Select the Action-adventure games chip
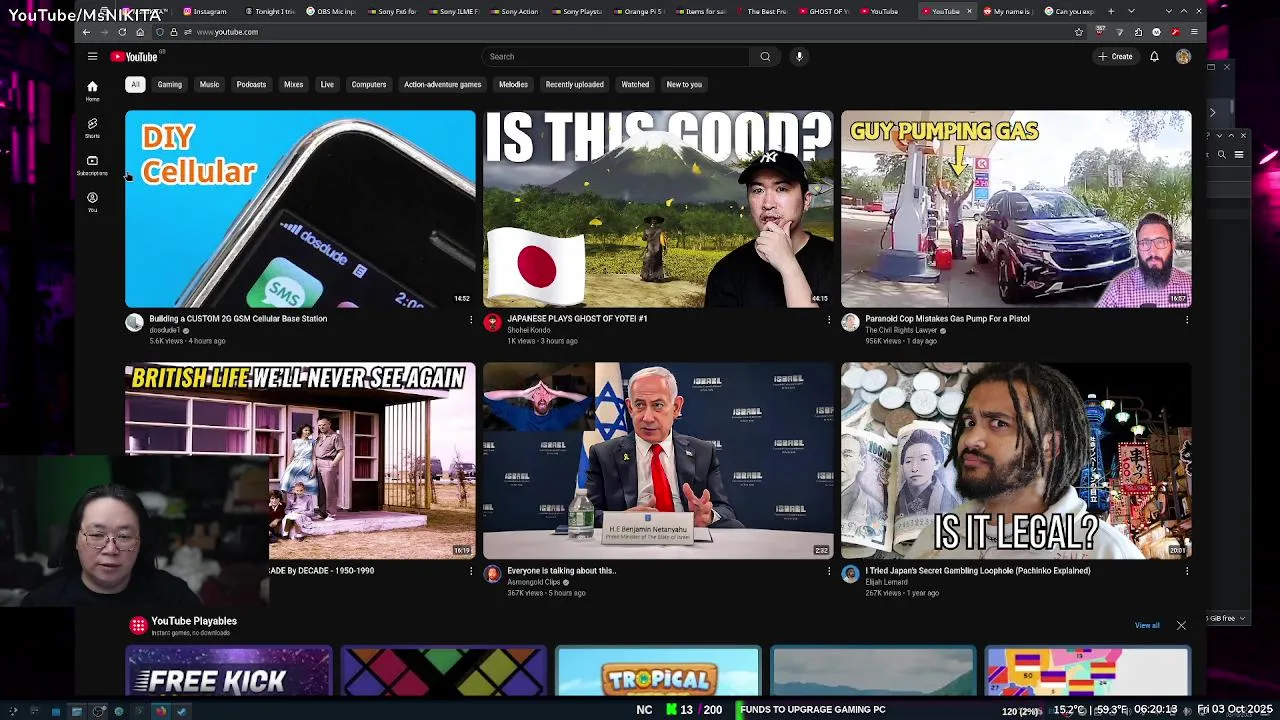This screenshot has width=1280, height=720. [442, 85]
